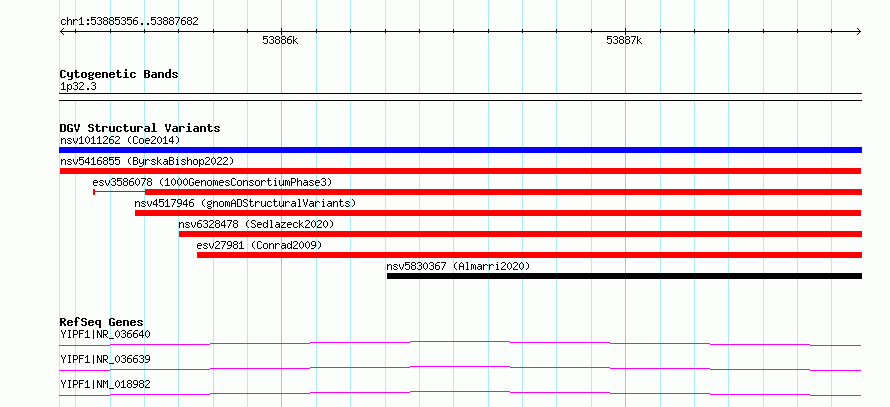Viewport: 890px width, 407px height.
Task: Open variant label nsv1011262 (Coe2014)
Action: [x=120, y=140]
